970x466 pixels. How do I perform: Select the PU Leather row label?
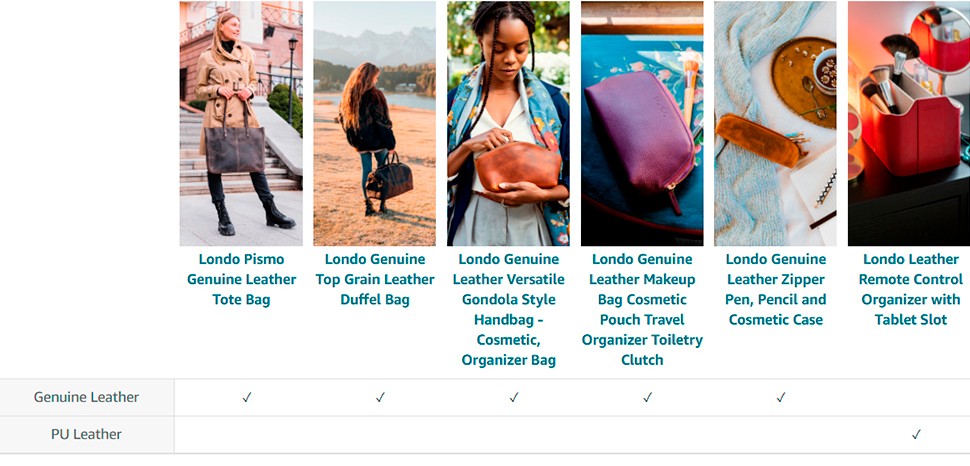coord(87,434)
